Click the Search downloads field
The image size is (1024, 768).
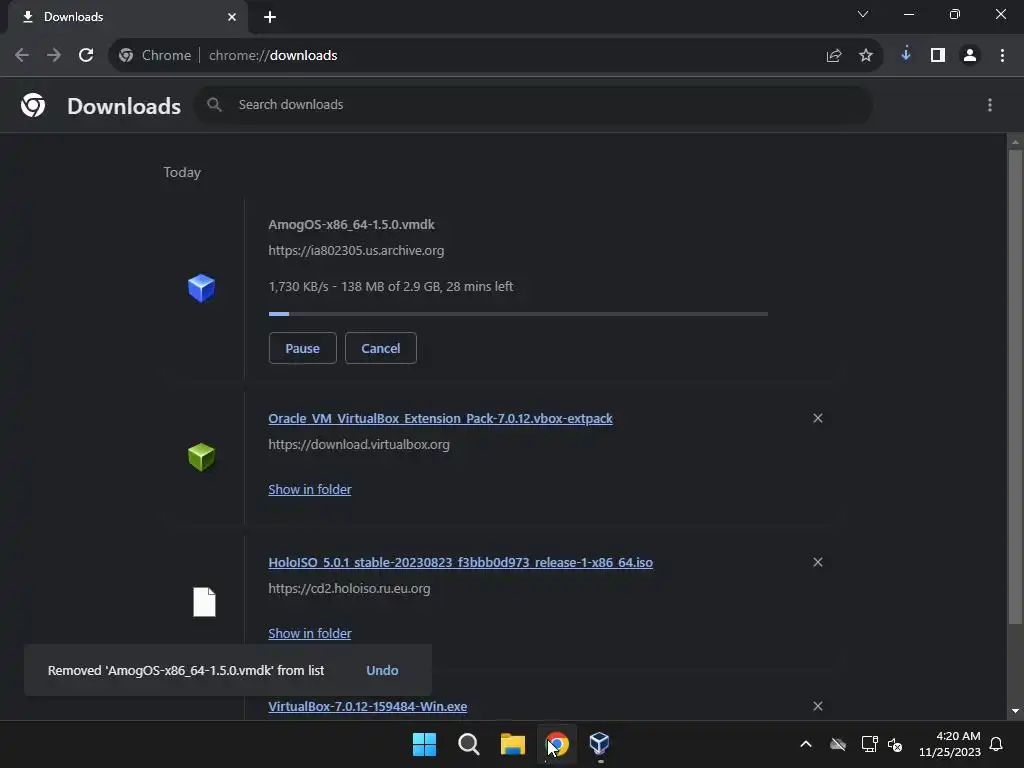[533, 104]
